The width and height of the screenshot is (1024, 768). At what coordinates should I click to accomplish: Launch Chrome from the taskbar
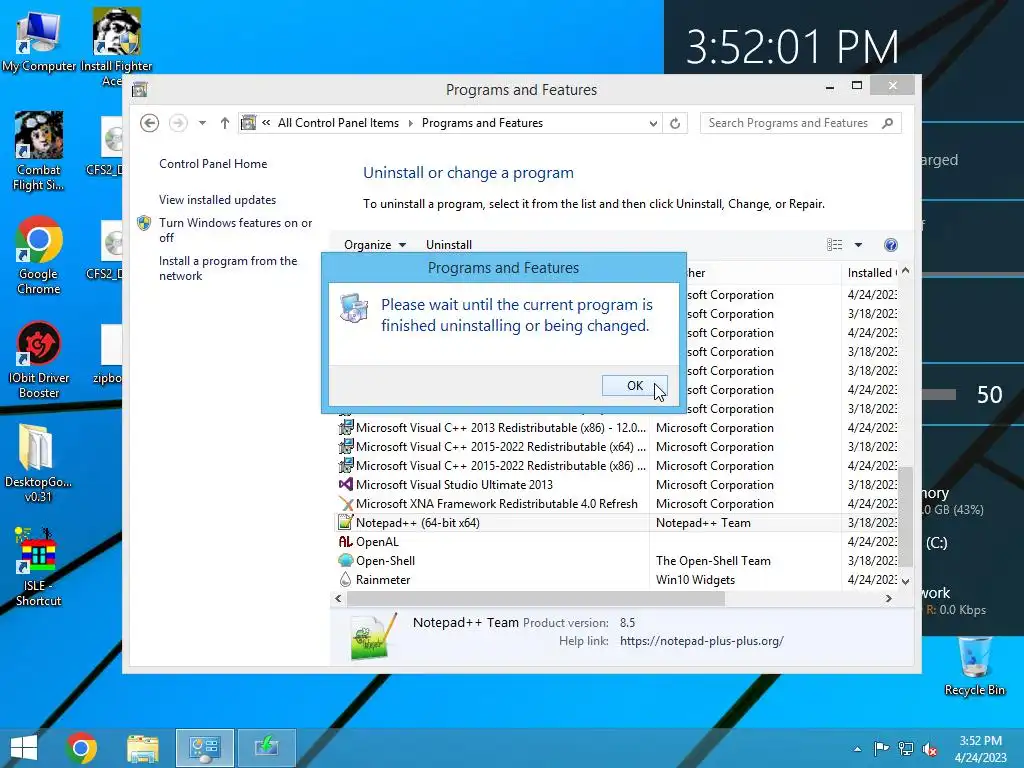(82, 748)
